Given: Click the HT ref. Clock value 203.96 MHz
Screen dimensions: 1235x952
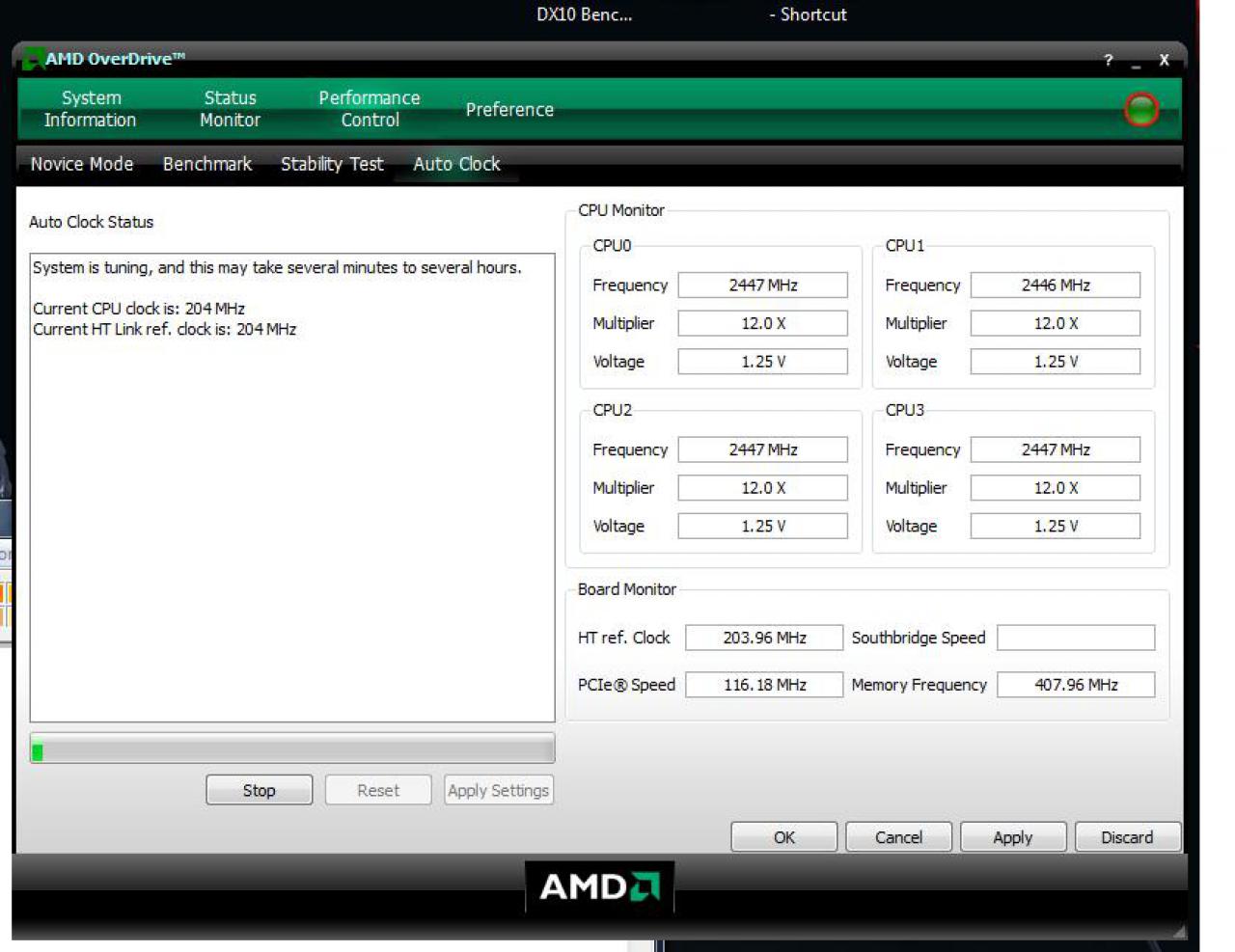Looking at the screenshot, I should [764, 638].
